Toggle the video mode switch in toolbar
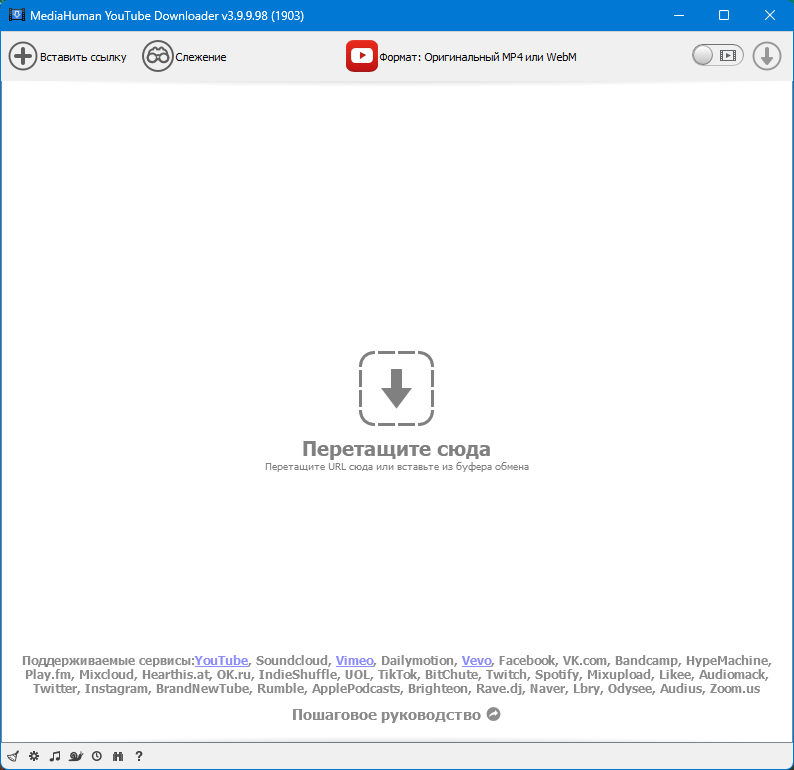 tap(718, 55)
